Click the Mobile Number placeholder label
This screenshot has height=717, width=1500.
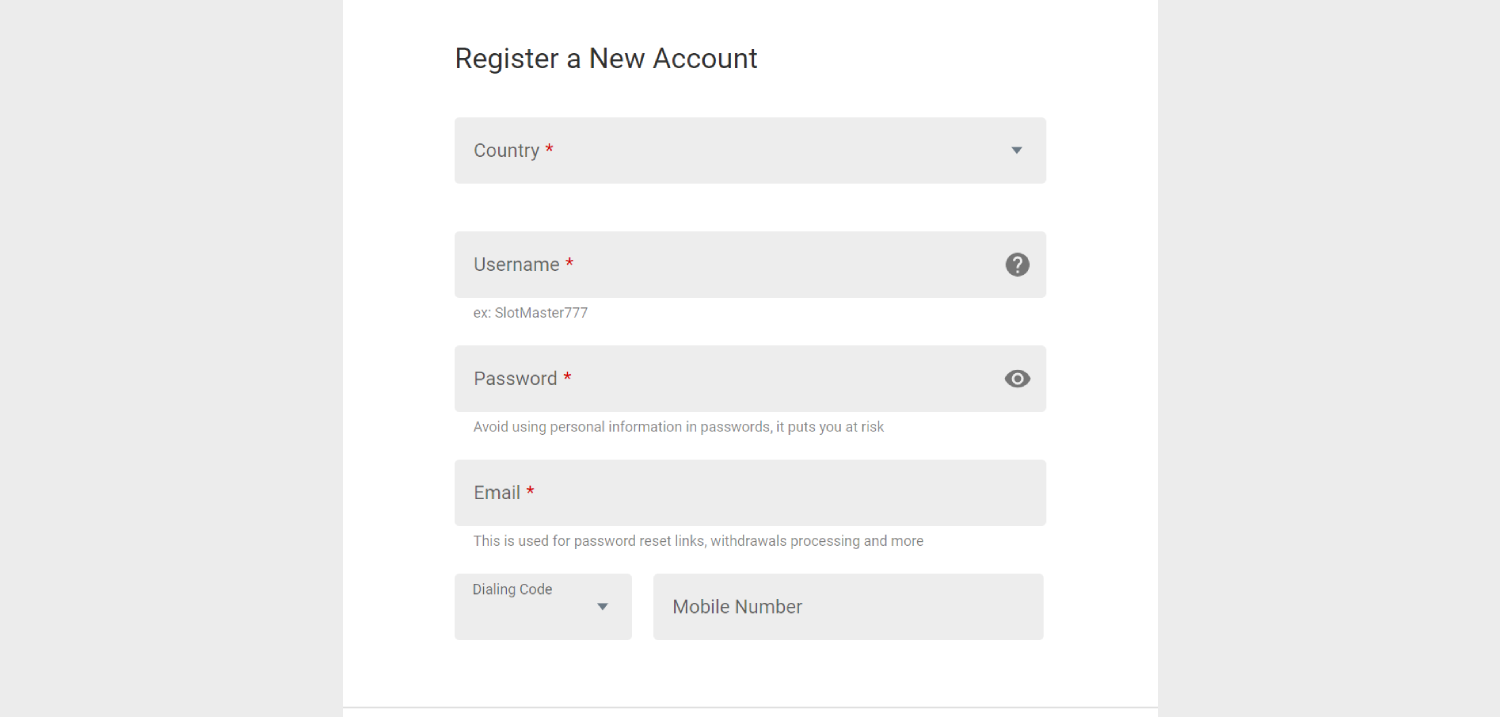pyautogui.click(x=737, y=607)
